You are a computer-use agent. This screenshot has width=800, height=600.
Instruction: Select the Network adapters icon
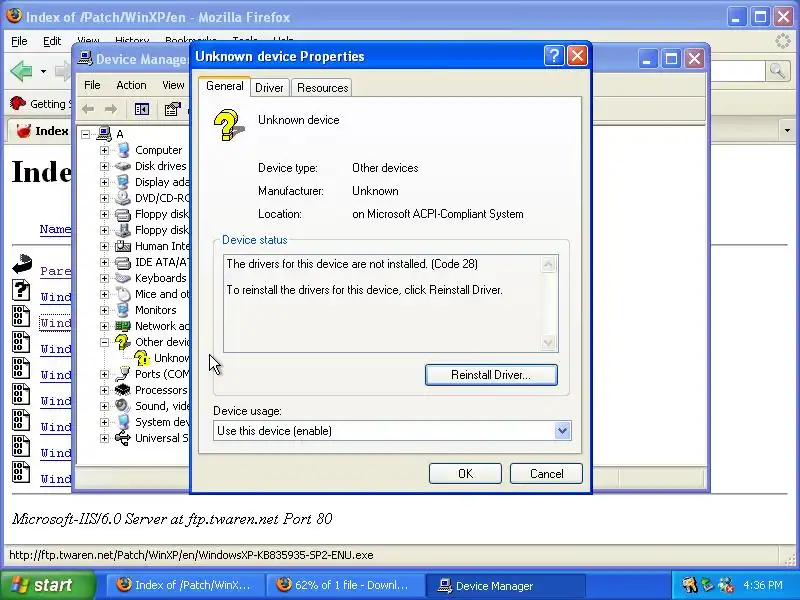[x=123, y=326]
